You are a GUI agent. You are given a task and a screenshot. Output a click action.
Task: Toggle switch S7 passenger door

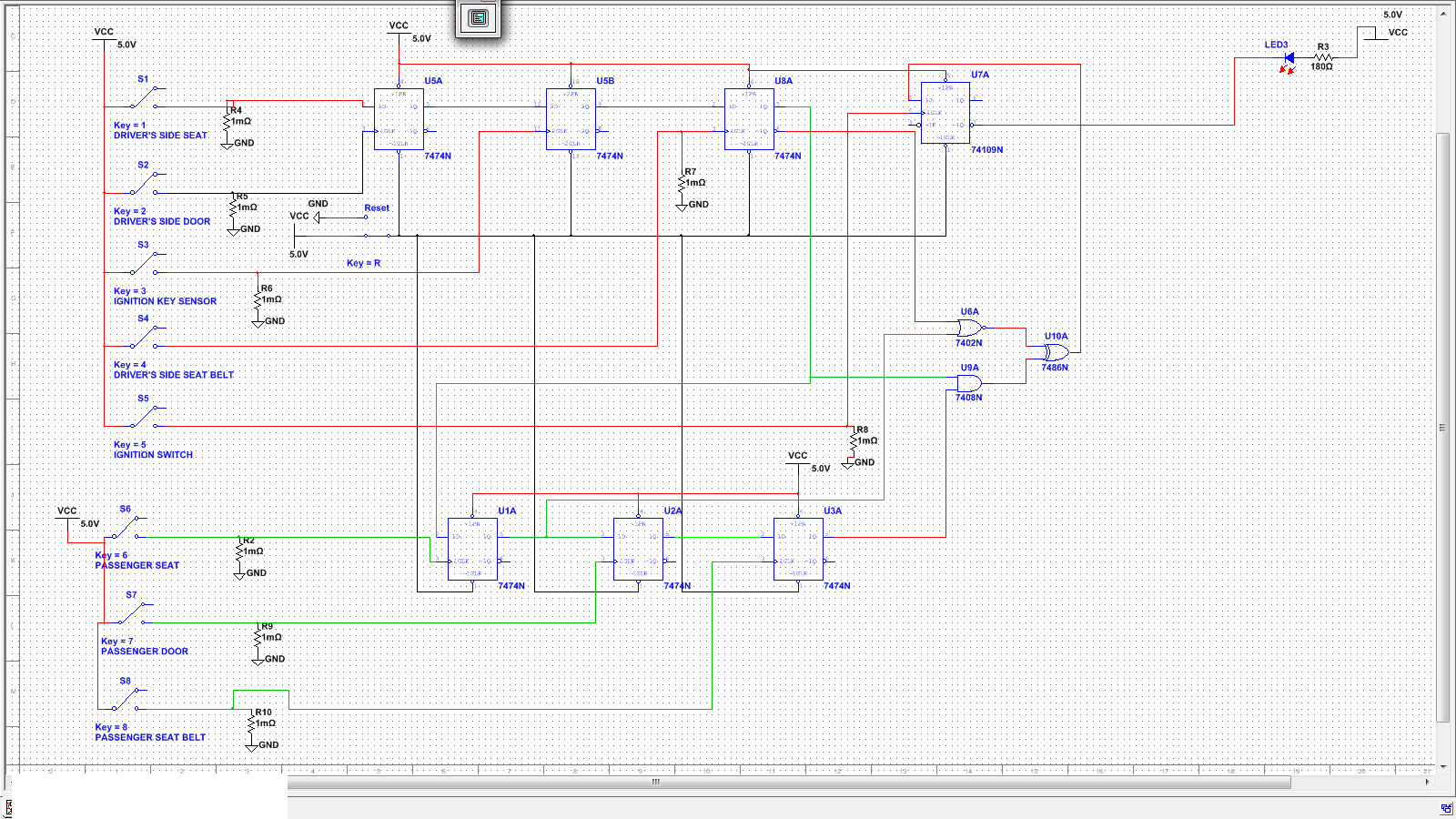coord(134,612)
